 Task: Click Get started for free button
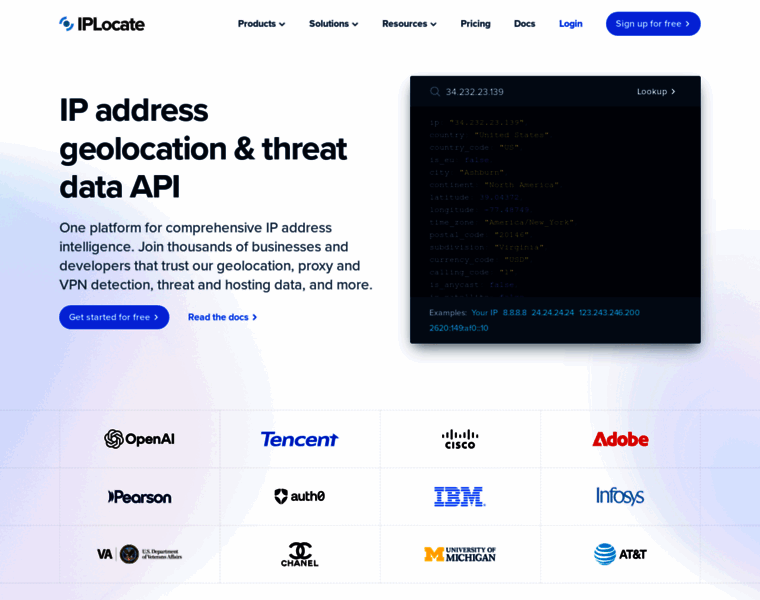pos(114,317)
